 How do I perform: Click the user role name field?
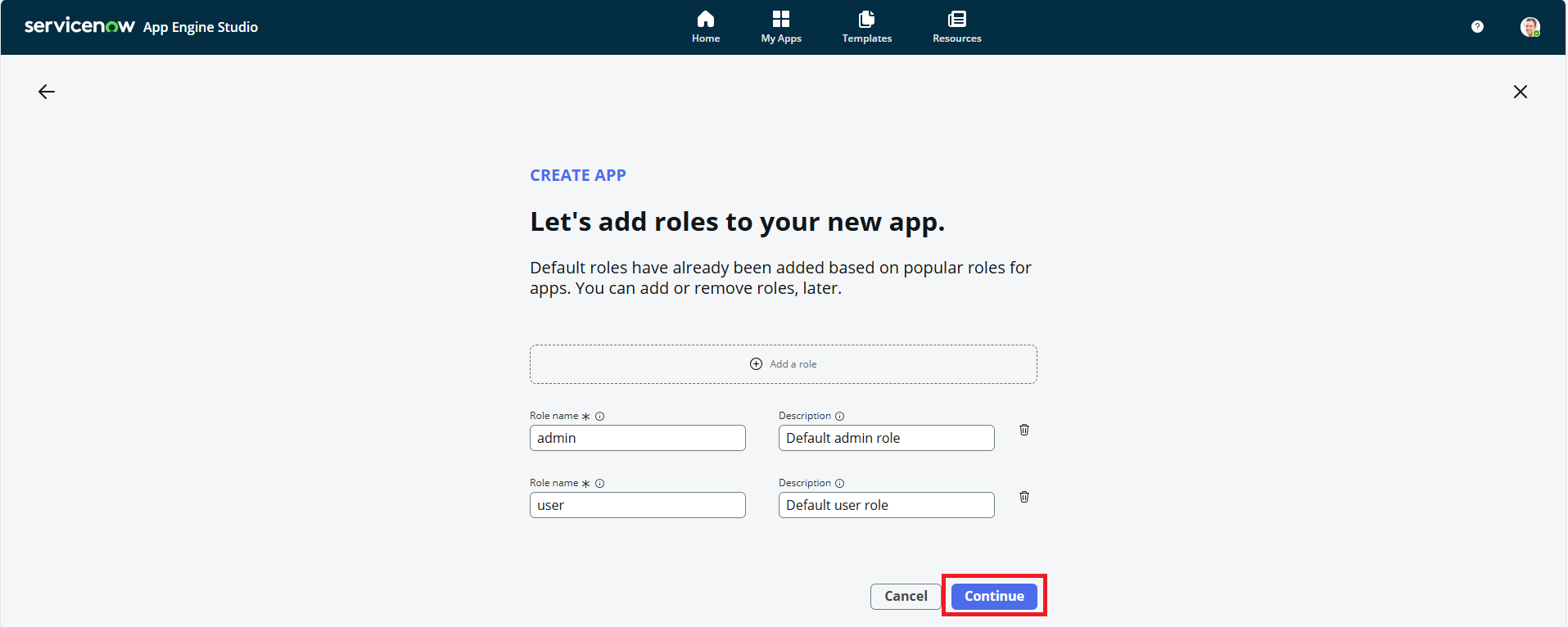click(x=637, y=505)
